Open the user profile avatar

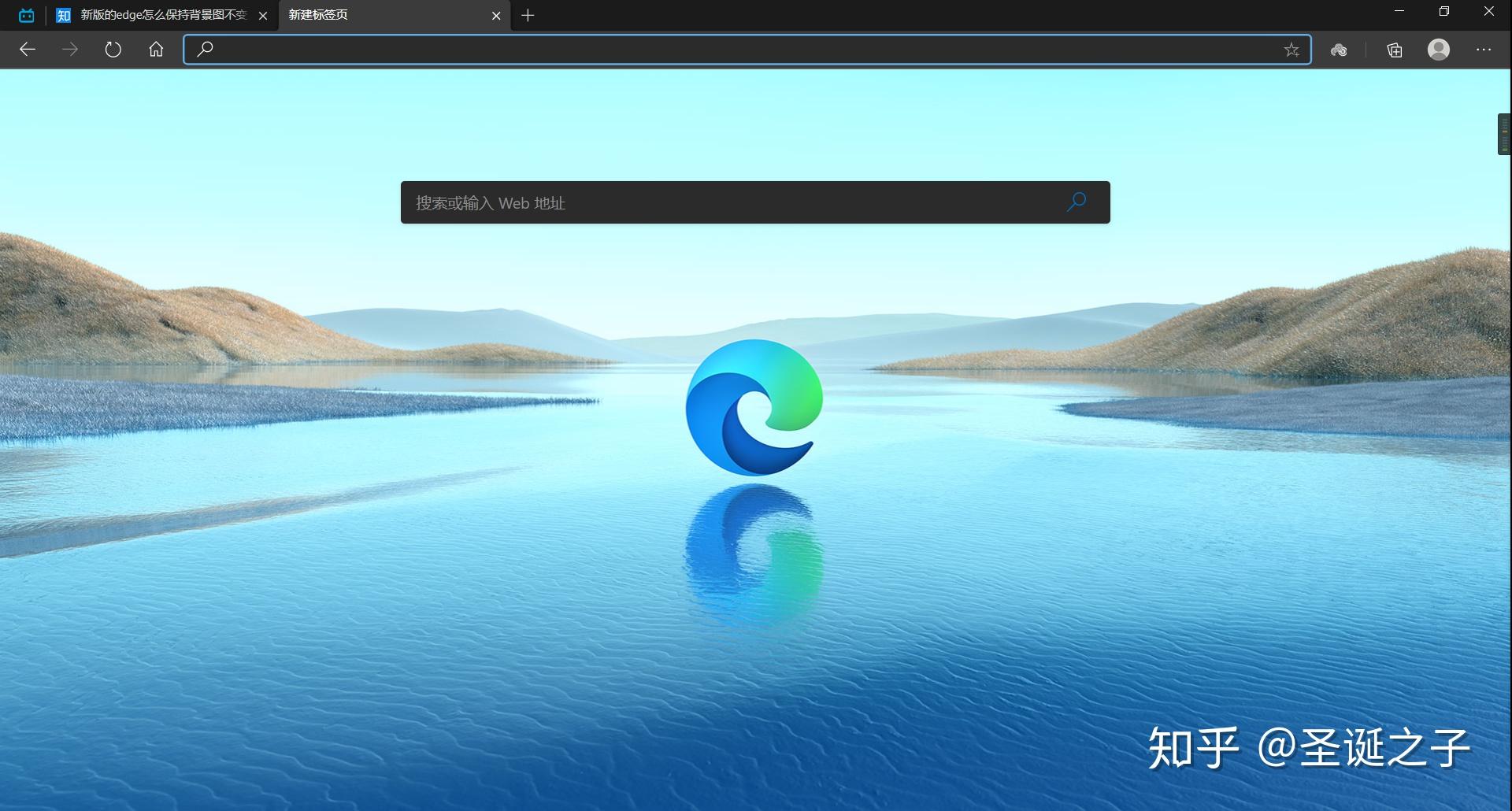(1439, 50)
